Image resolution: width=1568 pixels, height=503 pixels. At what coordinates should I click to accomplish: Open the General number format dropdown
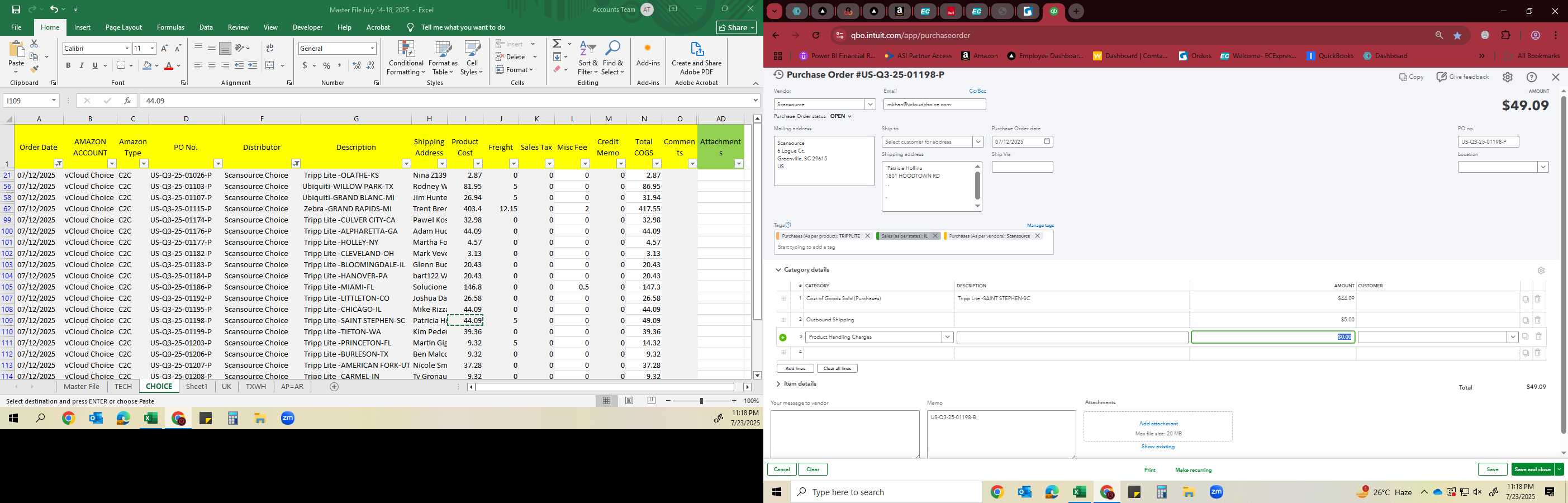click(372, 48)
